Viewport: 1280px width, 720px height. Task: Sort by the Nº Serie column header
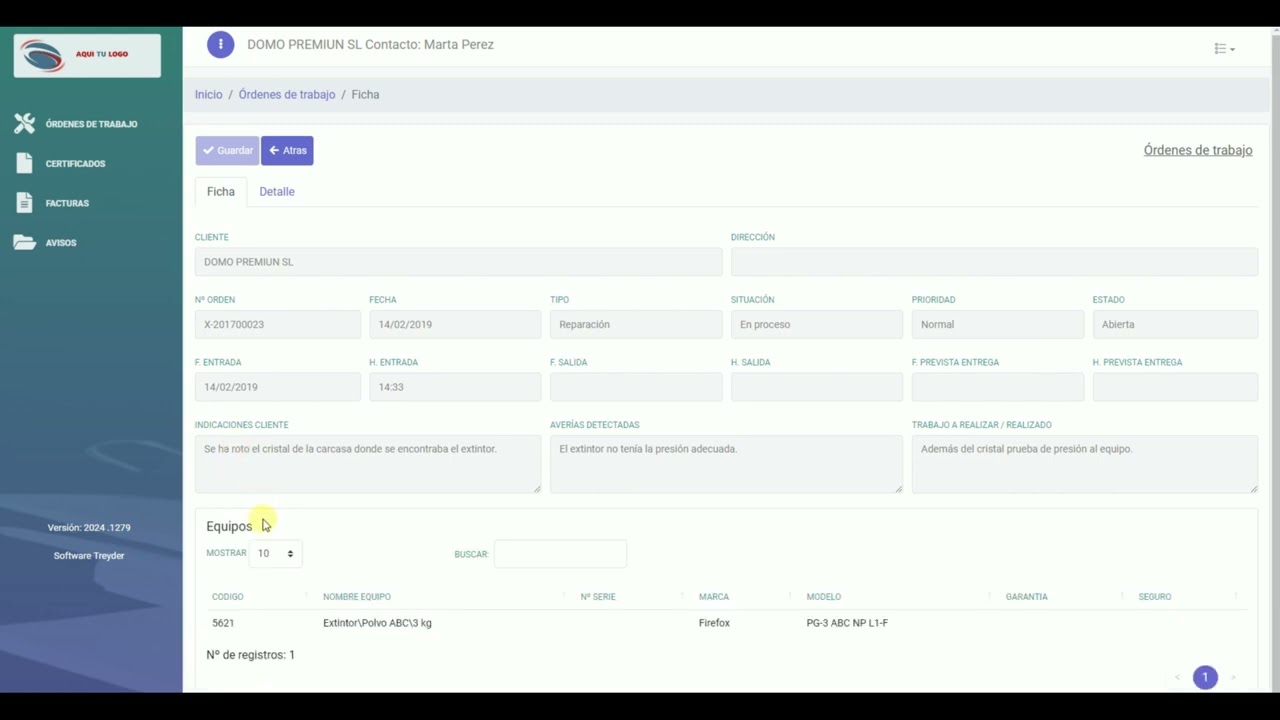[598, 597]
